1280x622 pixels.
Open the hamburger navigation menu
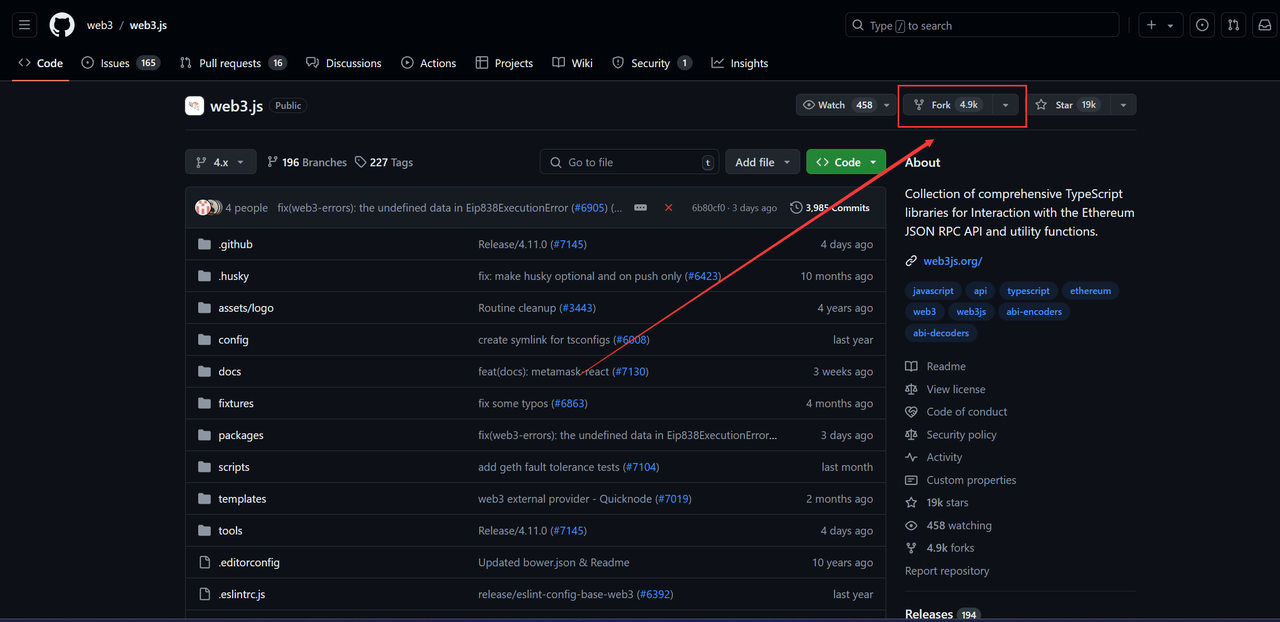25,25
